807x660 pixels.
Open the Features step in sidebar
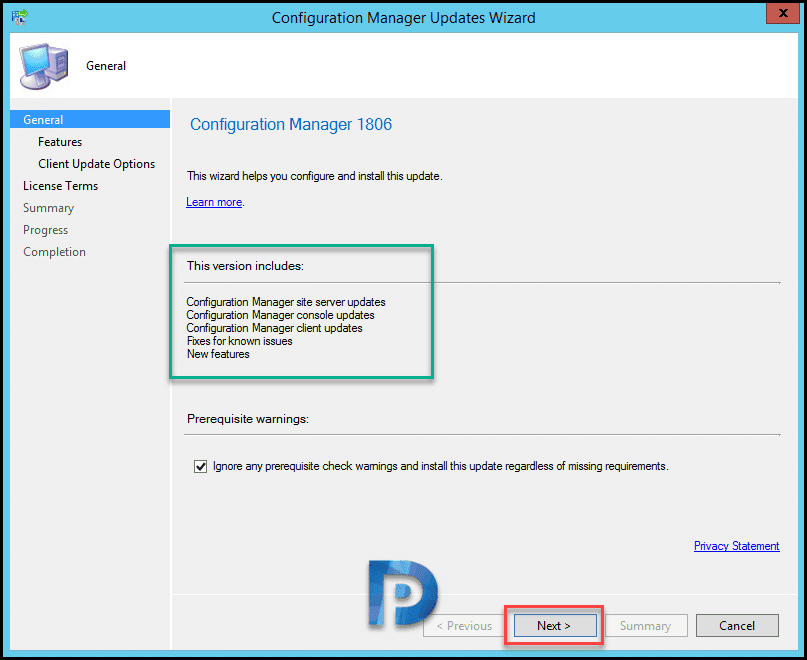60,142
